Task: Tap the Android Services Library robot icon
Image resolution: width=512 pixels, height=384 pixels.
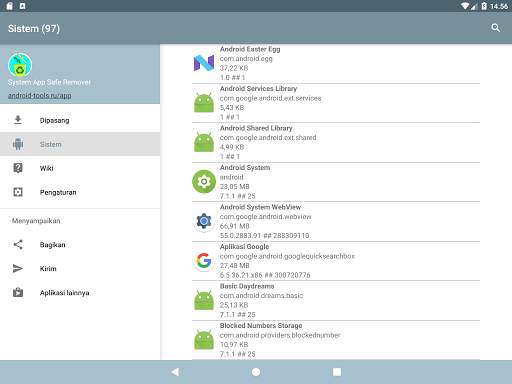Action: [204, 103]
